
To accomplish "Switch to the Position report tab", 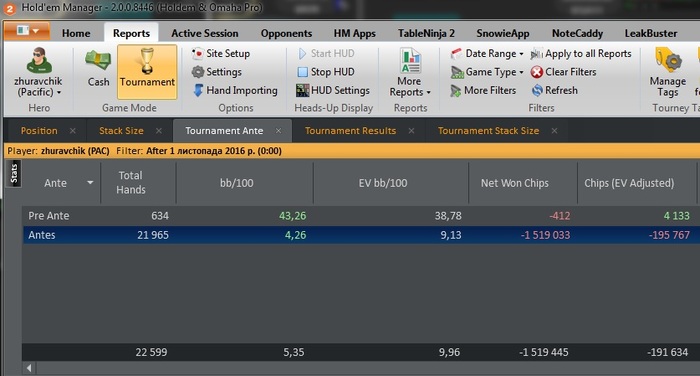I will (x=39, y=131).
